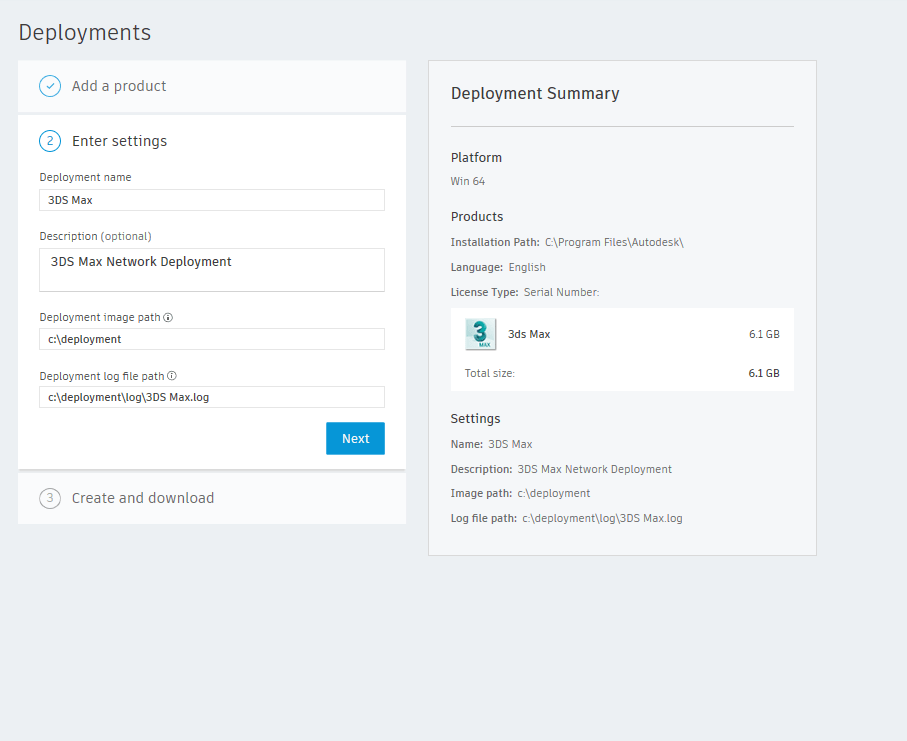Click the checkmark icon for Add a product

point(50,86)
